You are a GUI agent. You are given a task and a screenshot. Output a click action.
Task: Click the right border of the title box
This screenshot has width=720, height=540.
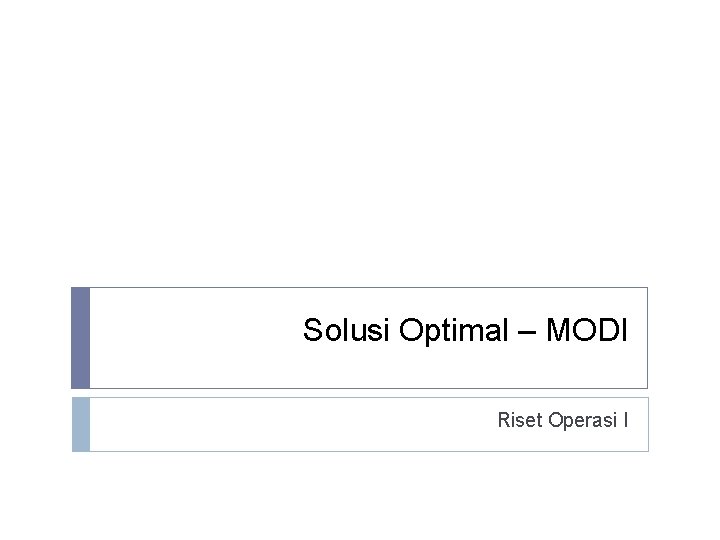click(647, 338)
